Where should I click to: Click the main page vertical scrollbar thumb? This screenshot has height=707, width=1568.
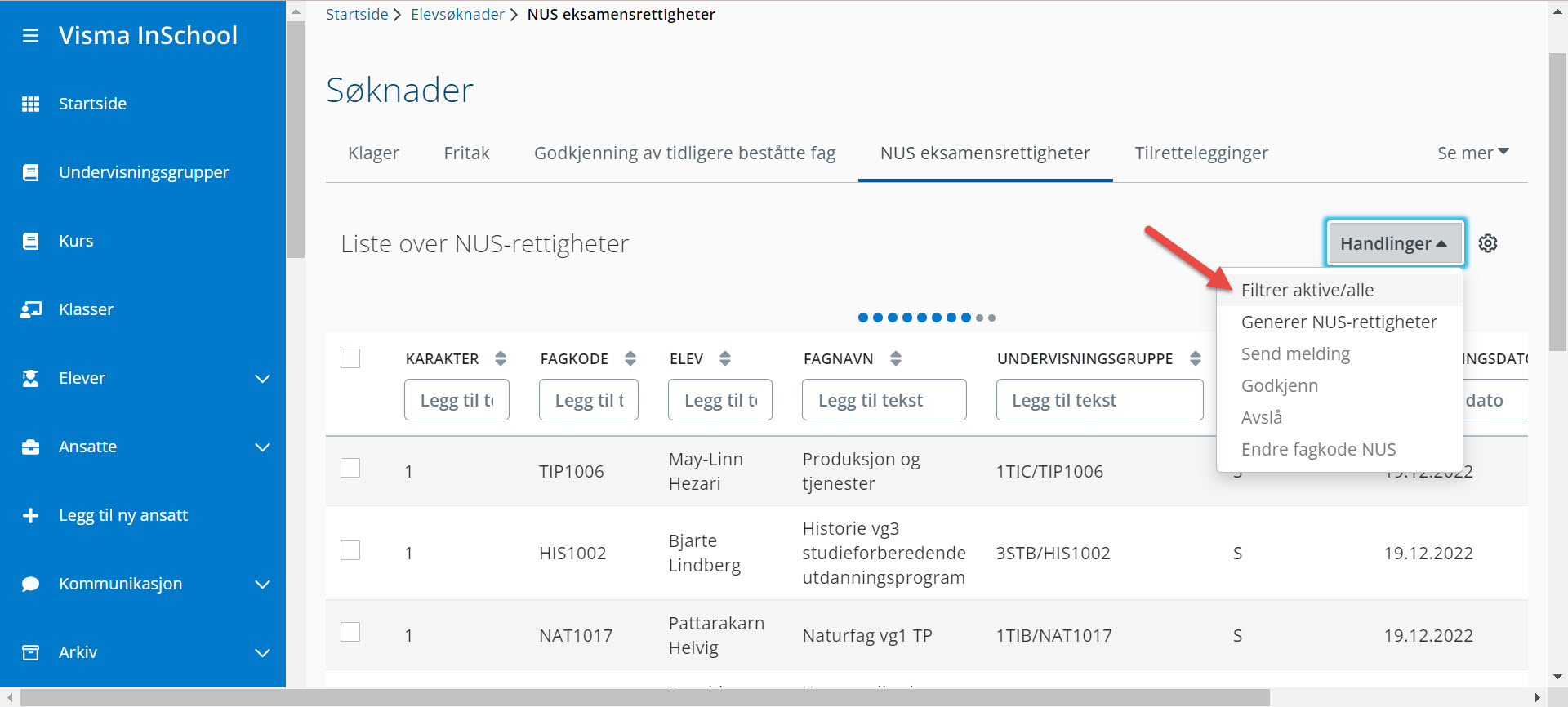point(1557,202)
